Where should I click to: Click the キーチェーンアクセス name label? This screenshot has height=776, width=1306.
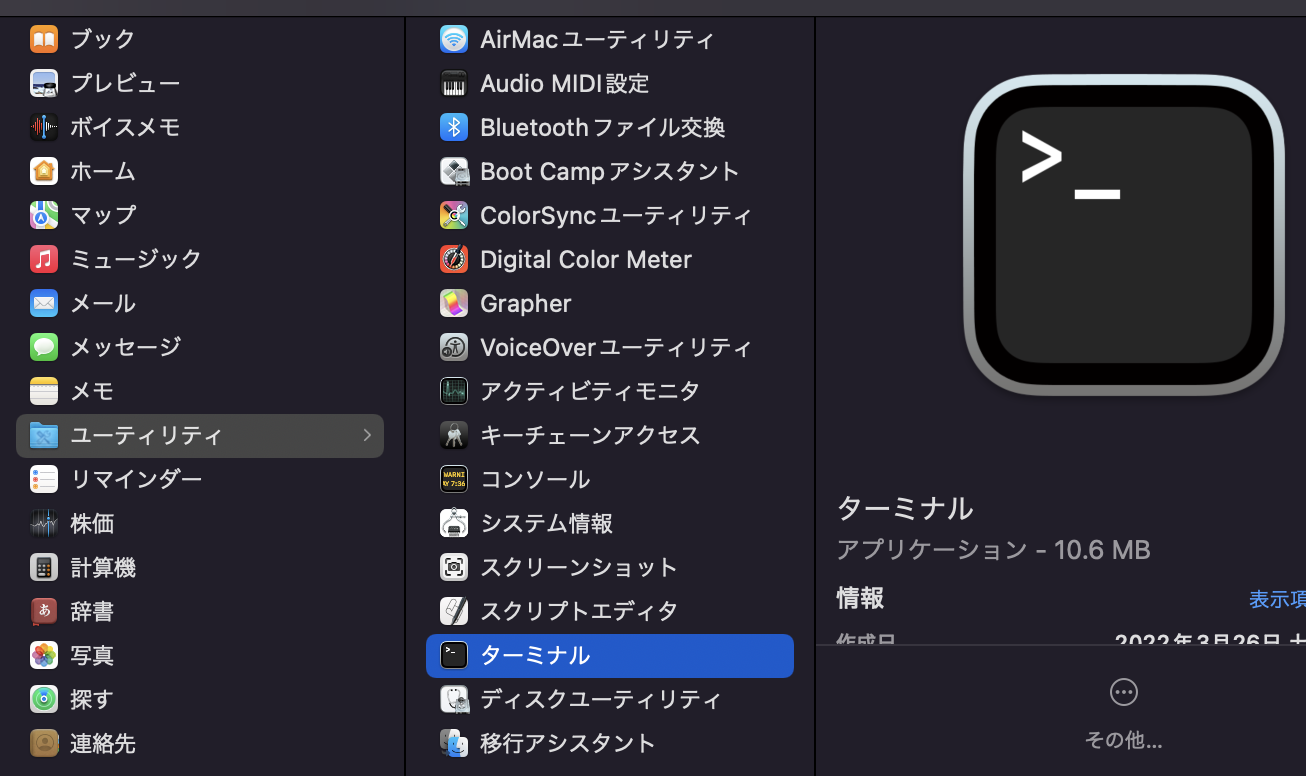pos(590,436)
